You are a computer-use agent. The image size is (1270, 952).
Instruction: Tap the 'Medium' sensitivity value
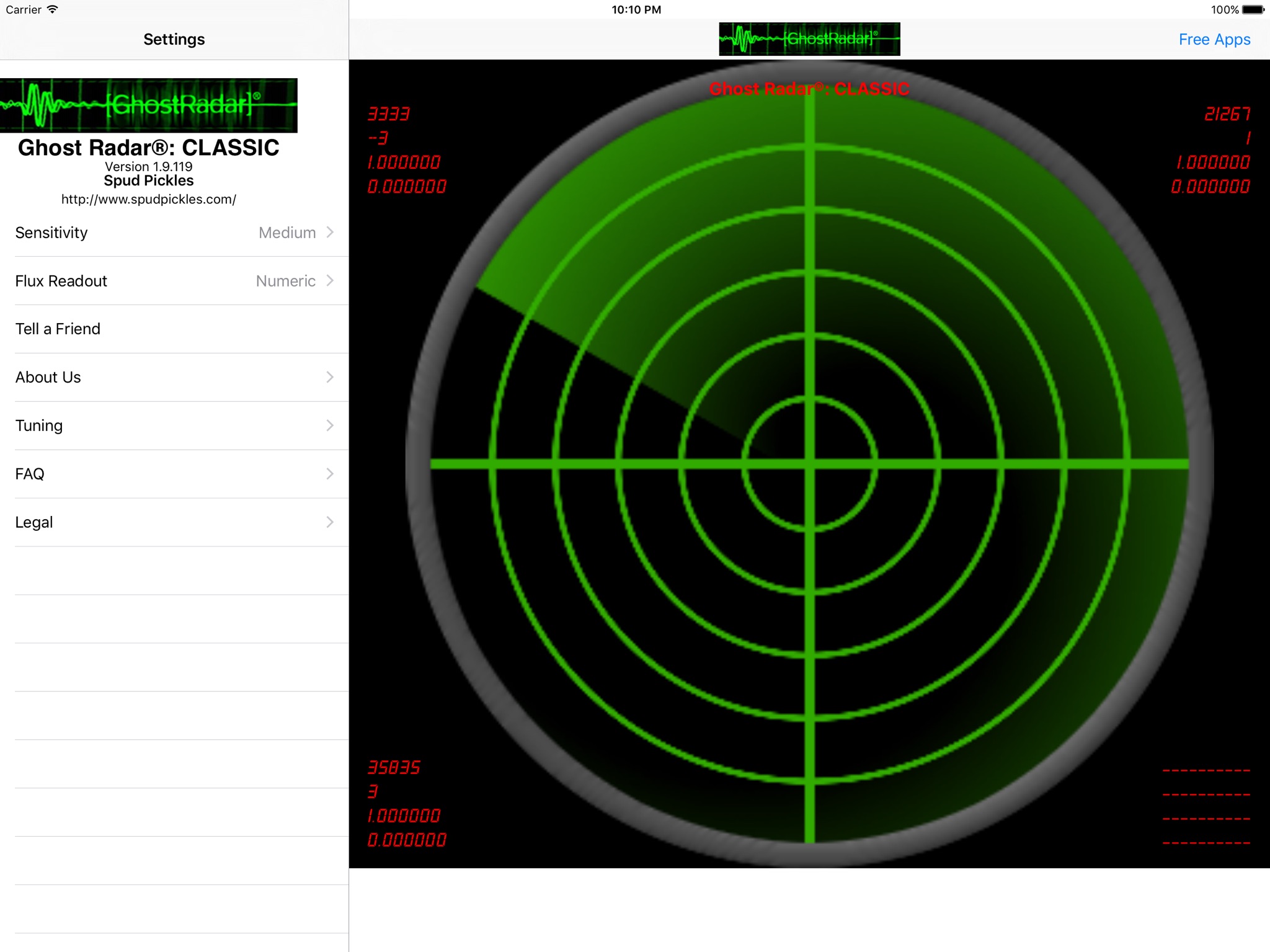pyautogui.click(x=287, y=233)
